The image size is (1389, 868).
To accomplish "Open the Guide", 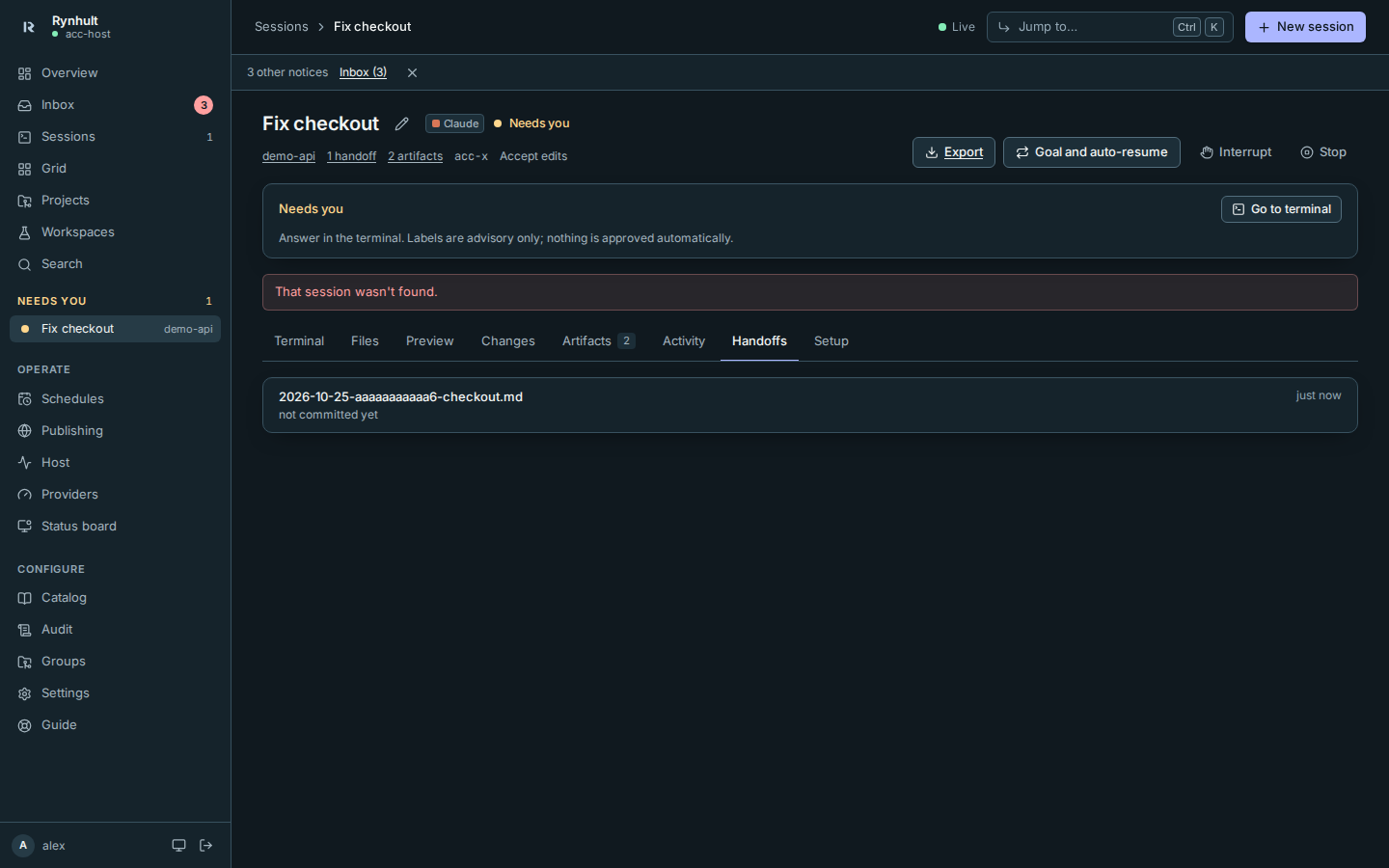I will [x=115, y=725].
